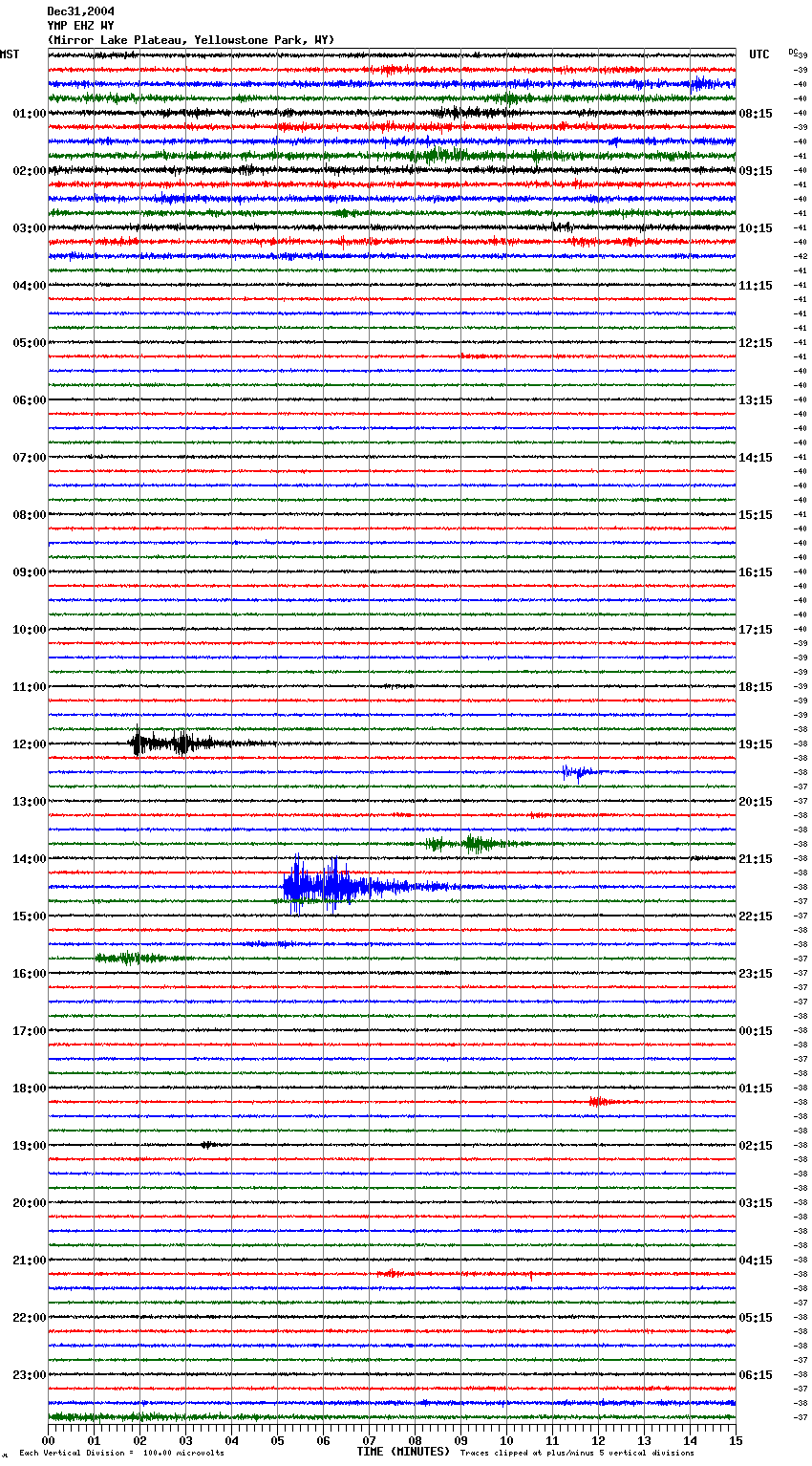812x1466 pixels.
Task: Click 'Each Vertical Division = 100.00 microvolts' note
Action: [121, 1453]
